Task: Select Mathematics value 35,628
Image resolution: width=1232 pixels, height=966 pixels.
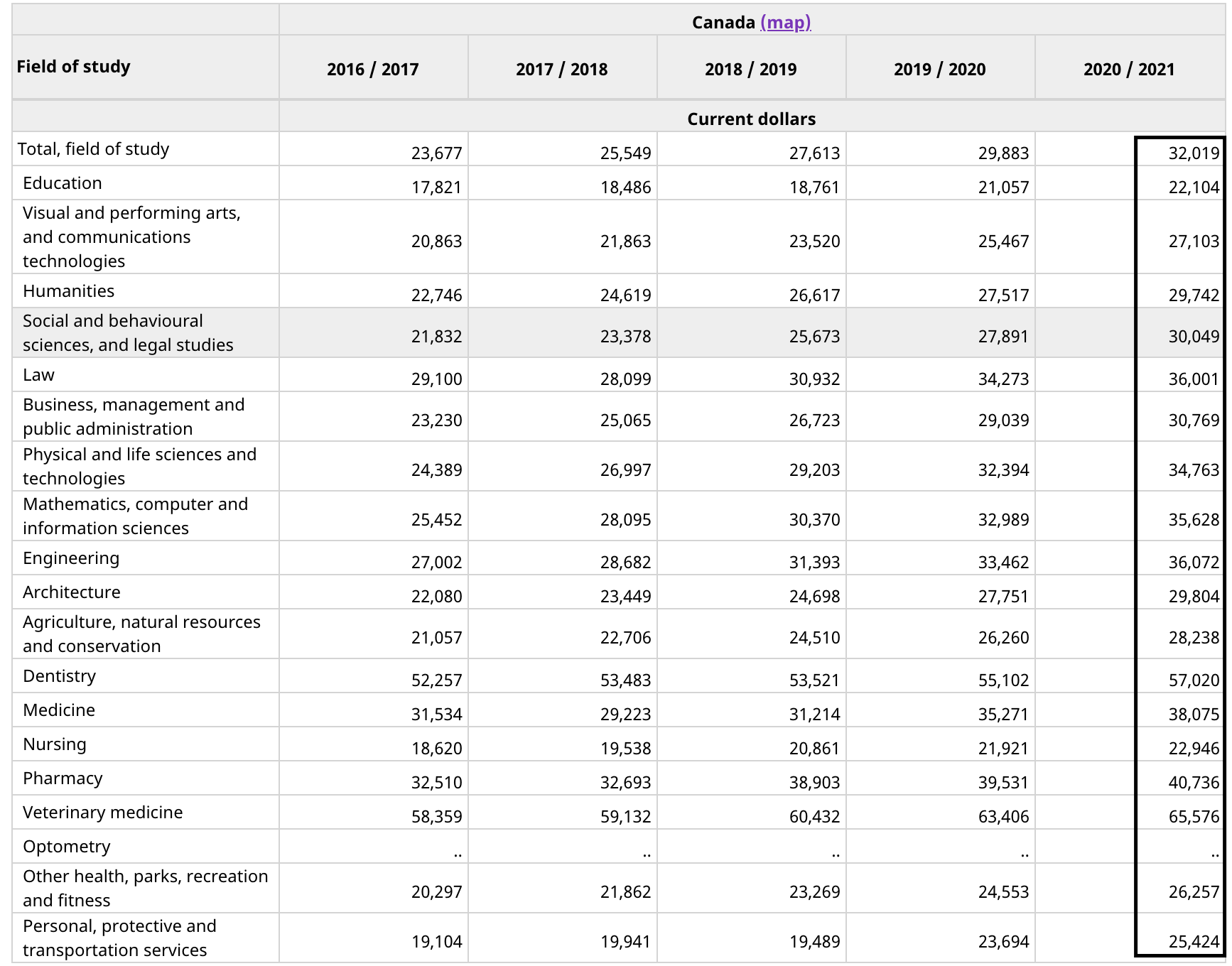Action: pos(1194,519)
